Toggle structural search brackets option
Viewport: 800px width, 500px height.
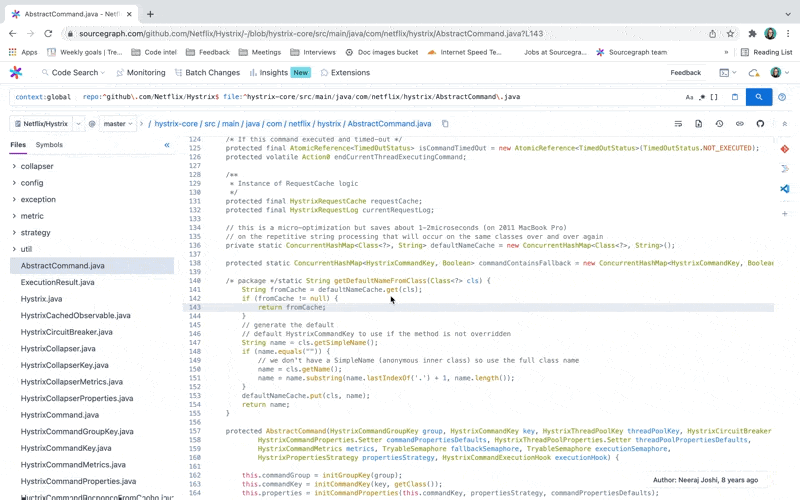[x=714, y=97]
